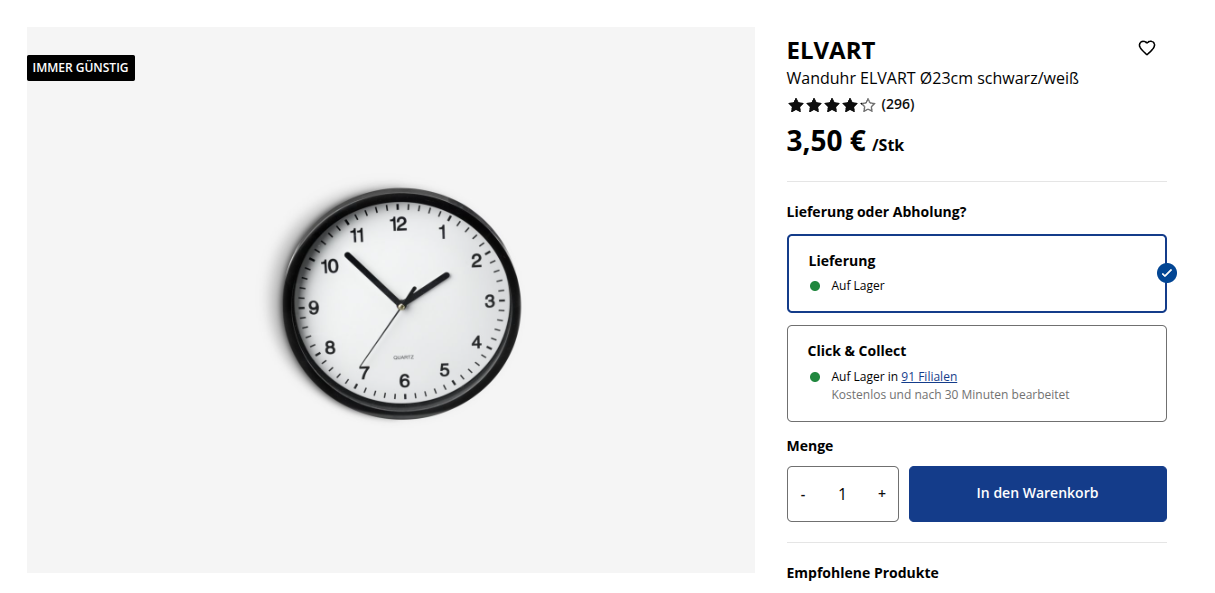Open the 296 reviews count

click(898, 104)
